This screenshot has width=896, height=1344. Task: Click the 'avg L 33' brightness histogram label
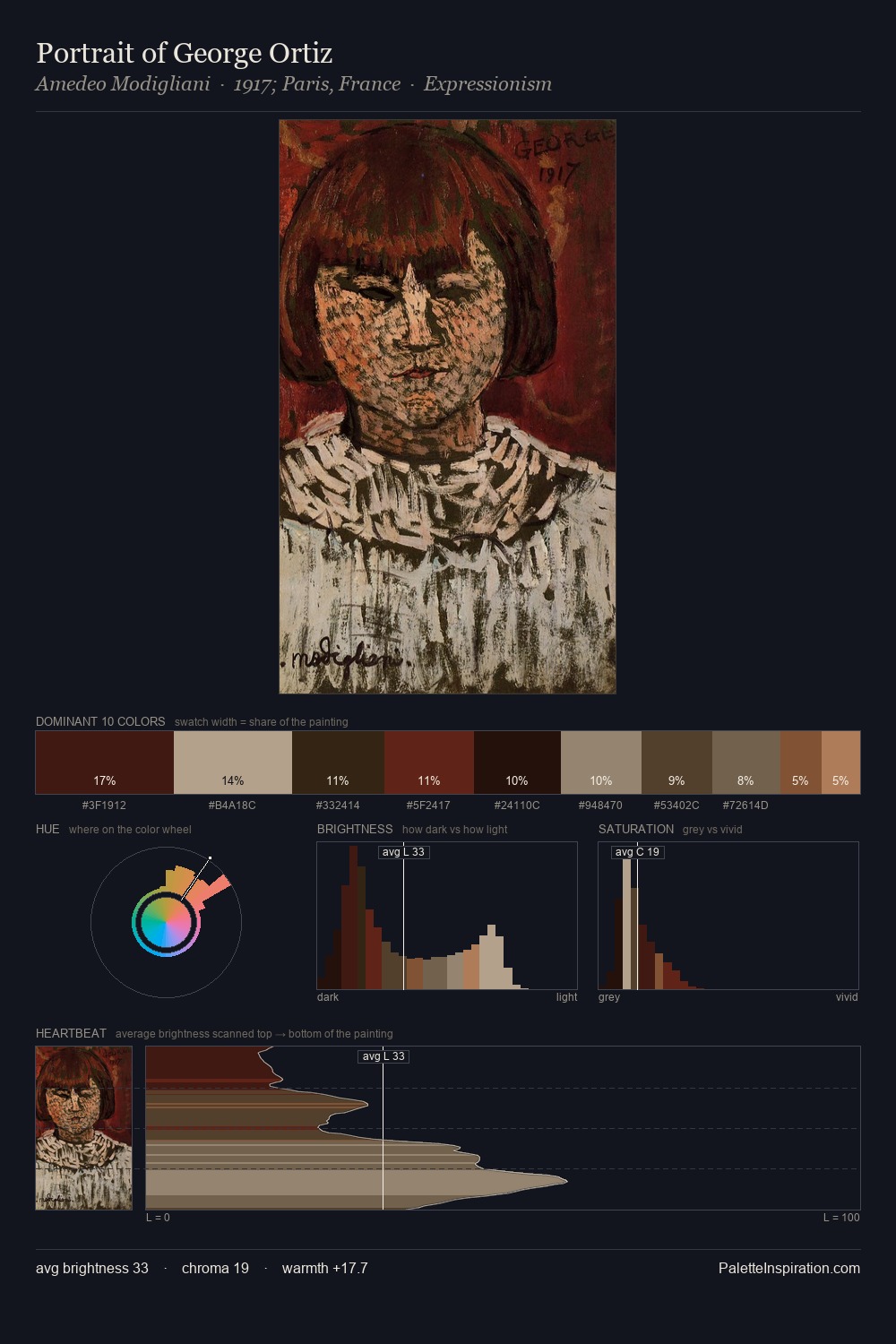coord(403,852)
